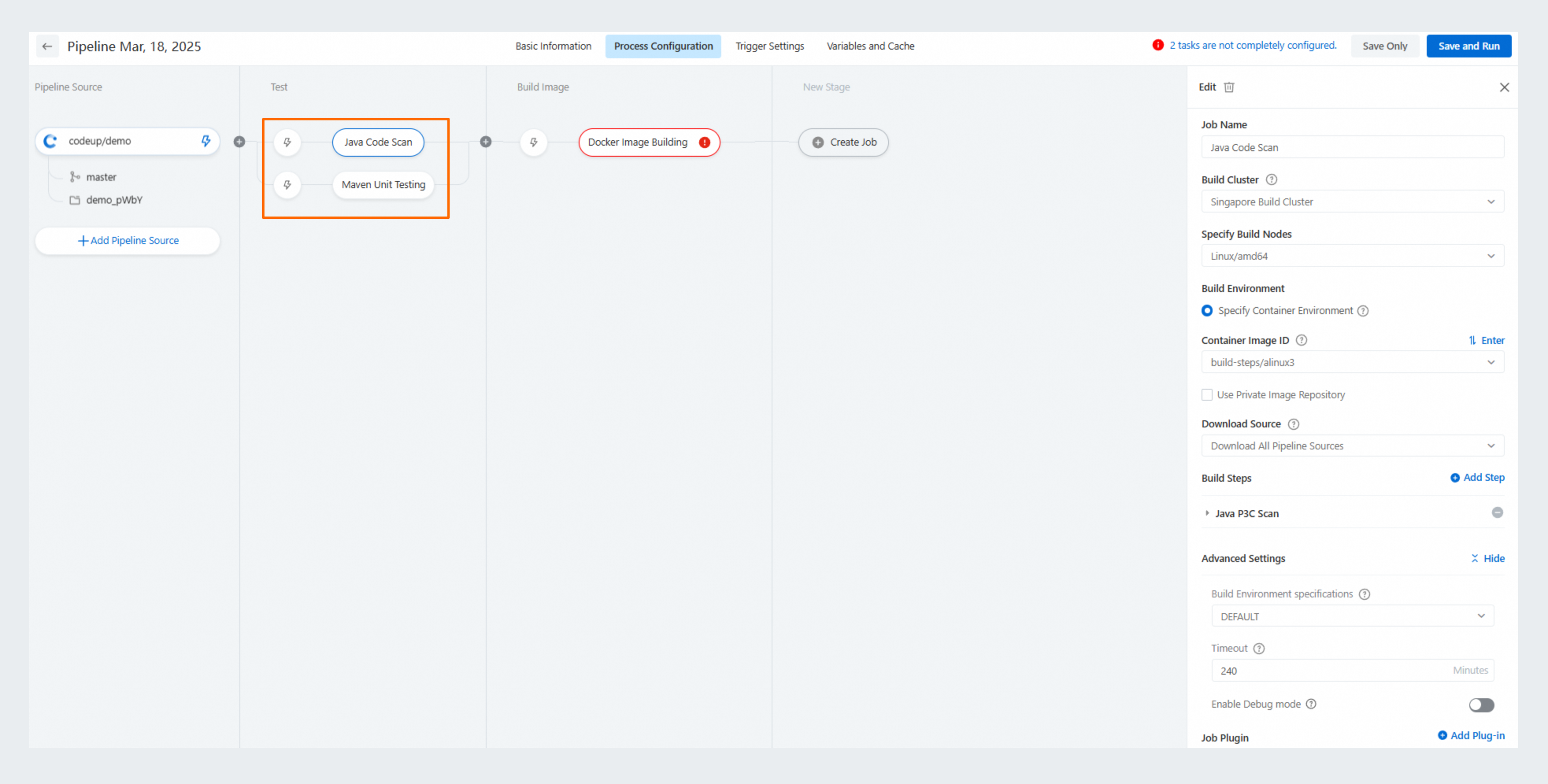The height and width of the screenshot is (784, 1548).
Task: Click the back arrow beside pipeline title
Action: click(x=47, y=46)
